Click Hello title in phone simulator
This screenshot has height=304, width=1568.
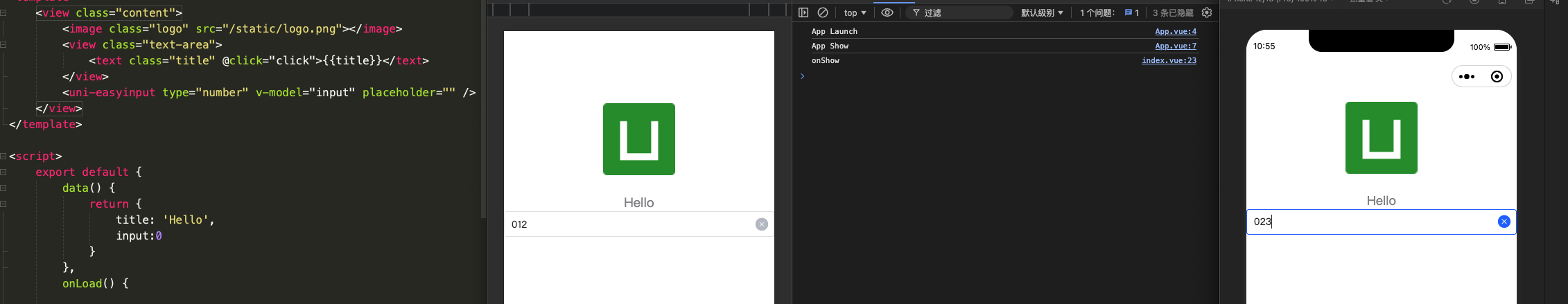[1381, 201]
